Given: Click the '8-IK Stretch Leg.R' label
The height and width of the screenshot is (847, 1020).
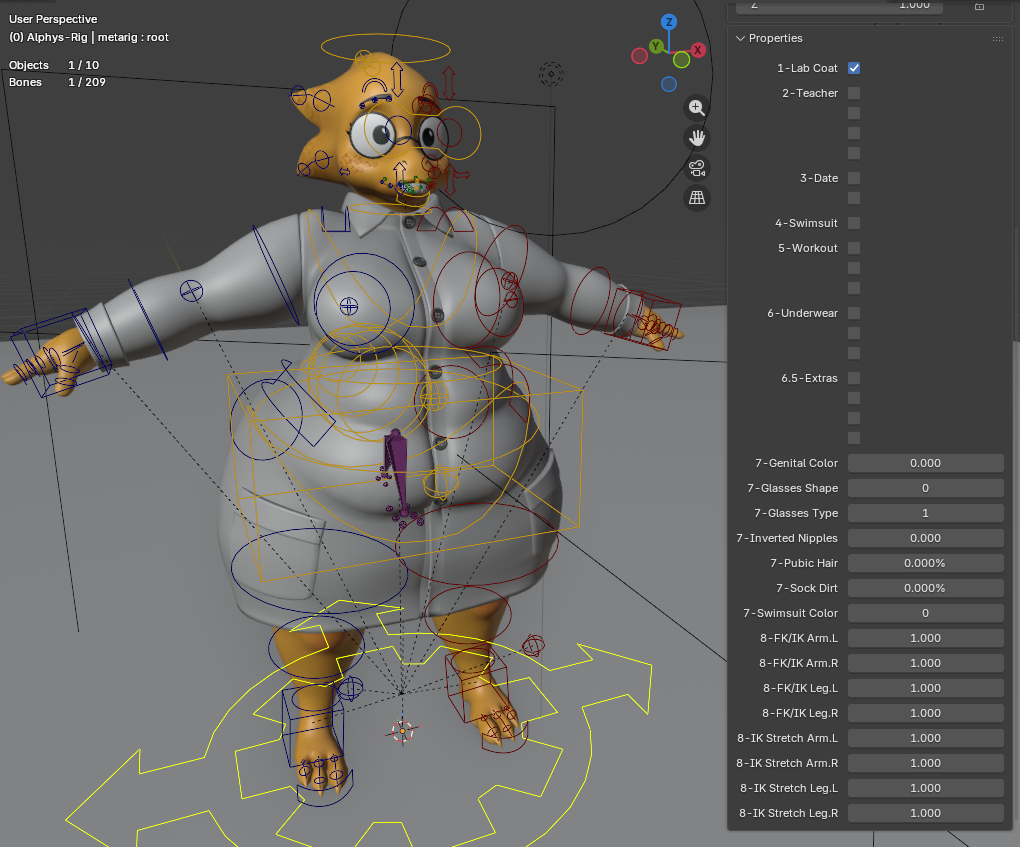Looking at the screenshot, I should point(788,813).
